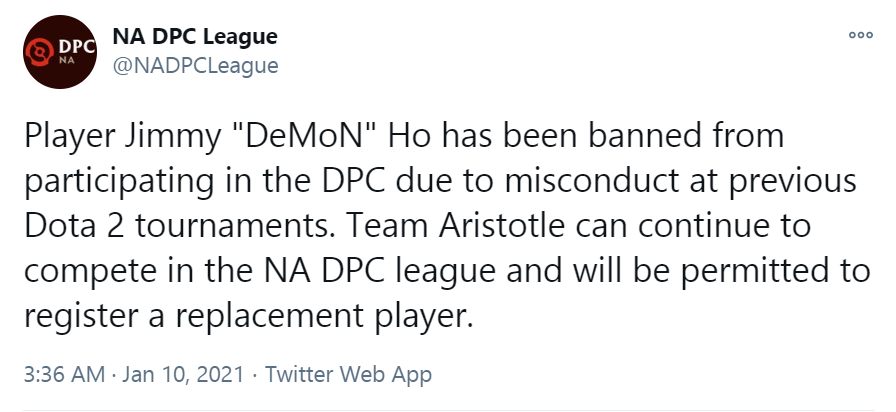Screen dimensions: 896x412
Task: Open the Twitter Web App source link
Action: tap(348, 375)
